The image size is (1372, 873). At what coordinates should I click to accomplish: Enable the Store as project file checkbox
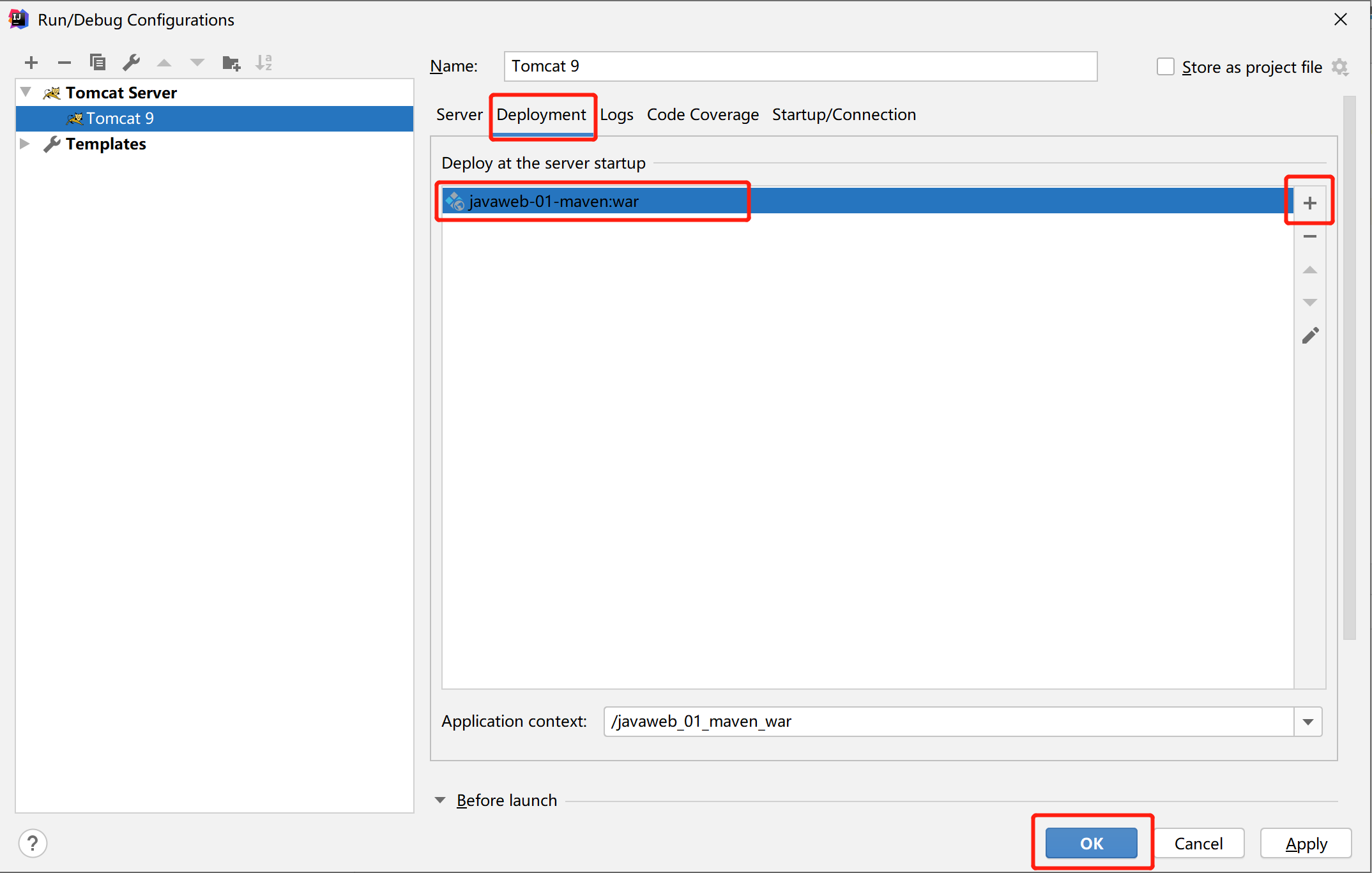click(x=1165, y=66)
